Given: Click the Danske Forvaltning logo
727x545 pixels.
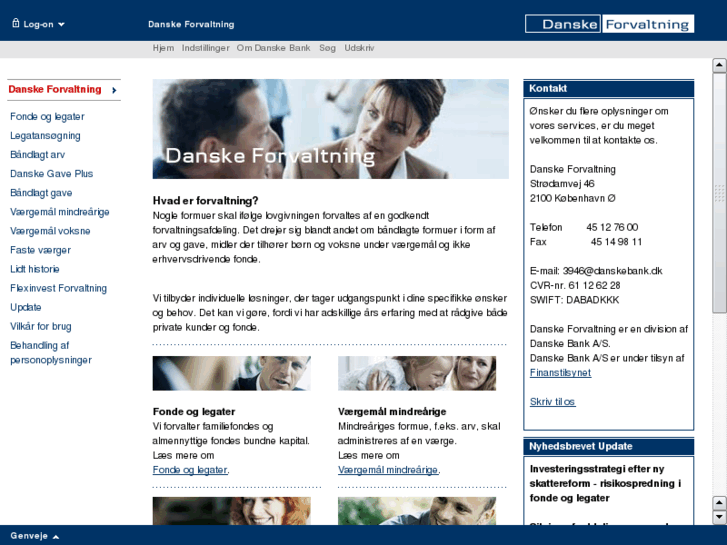Looking at the screenshot, I should click(x=609, y=24).
